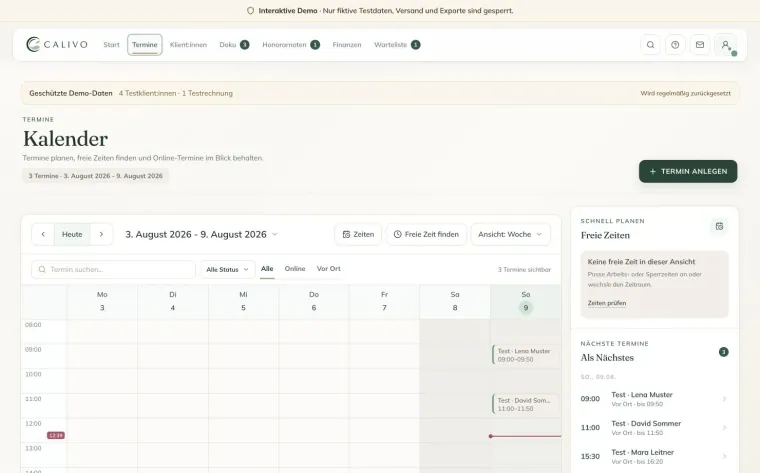Viewport: 760px width, 473px height.
Task: Open chevron for David Sommer appointment
Action: [x=725, y=427]
